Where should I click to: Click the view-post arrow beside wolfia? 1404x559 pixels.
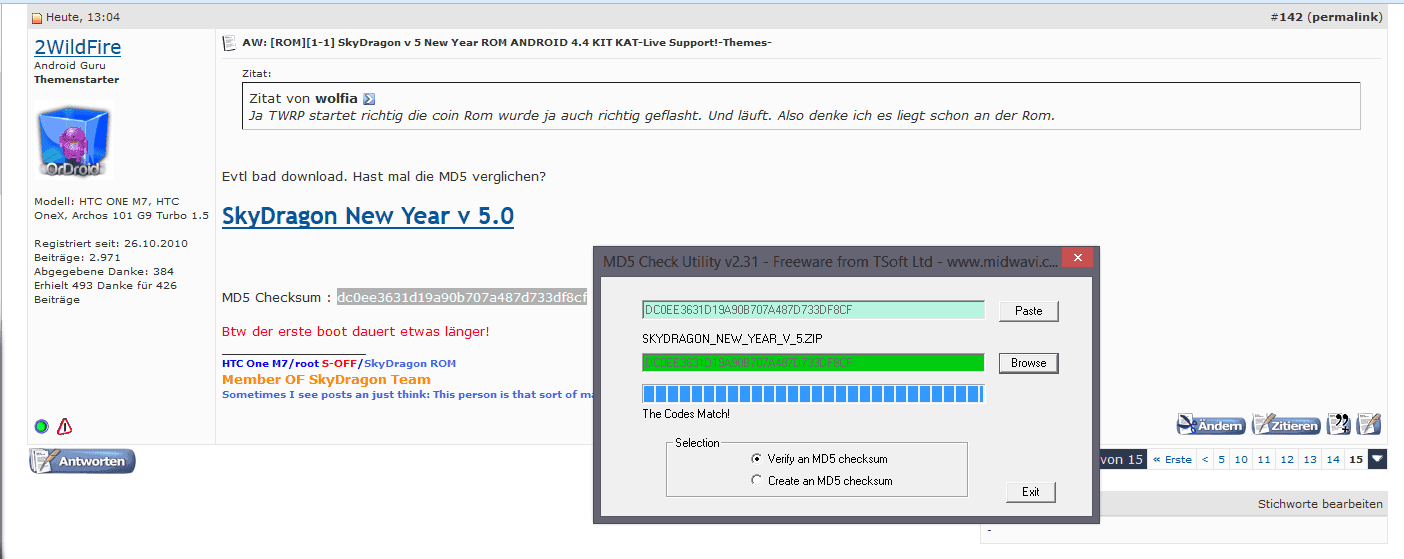pyautogui.click(x=369, y=99)
